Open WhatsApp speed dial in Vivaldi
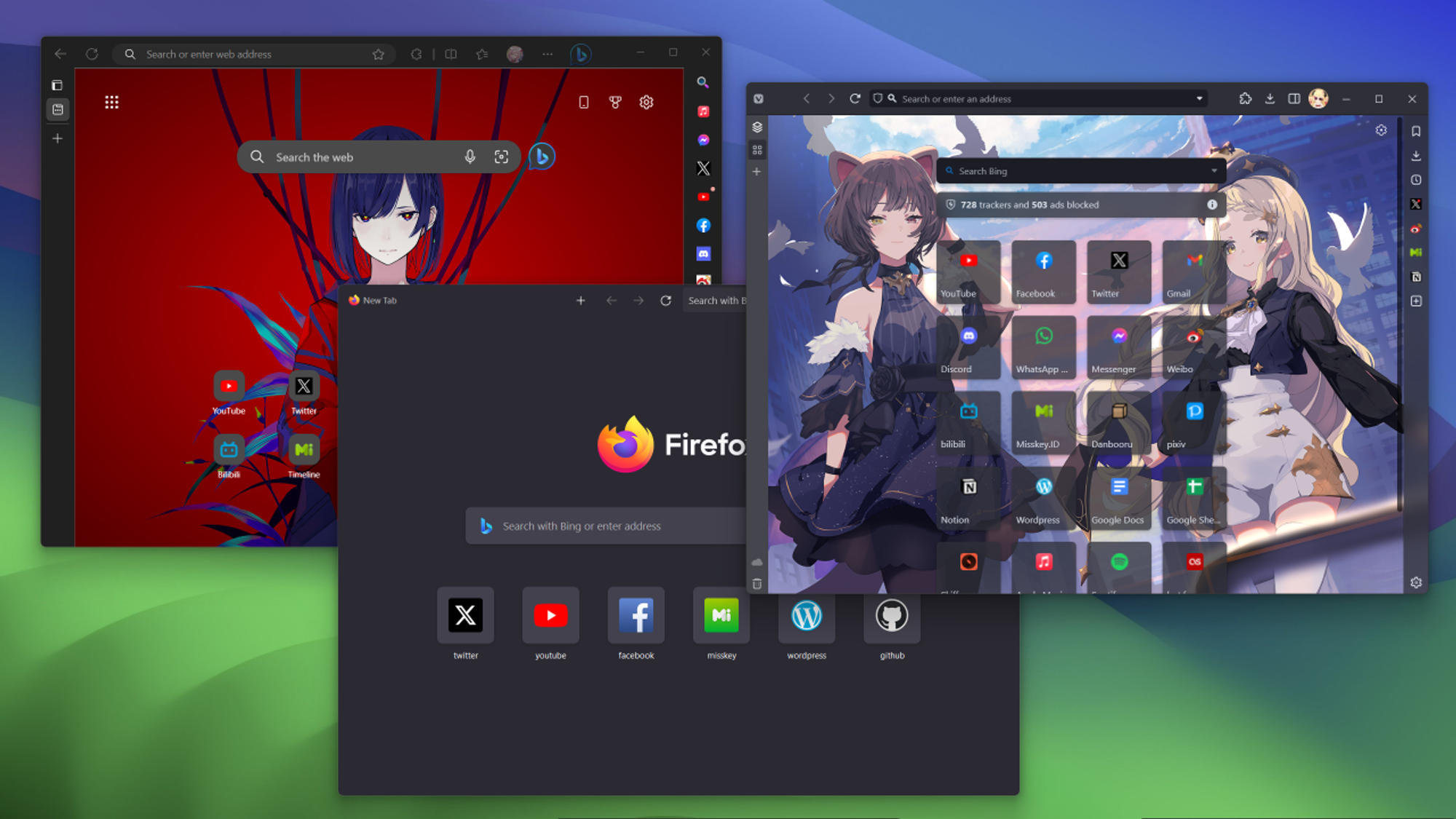Image resolution: width=1456 pixels, height=819 pixels. [1043, 347]
